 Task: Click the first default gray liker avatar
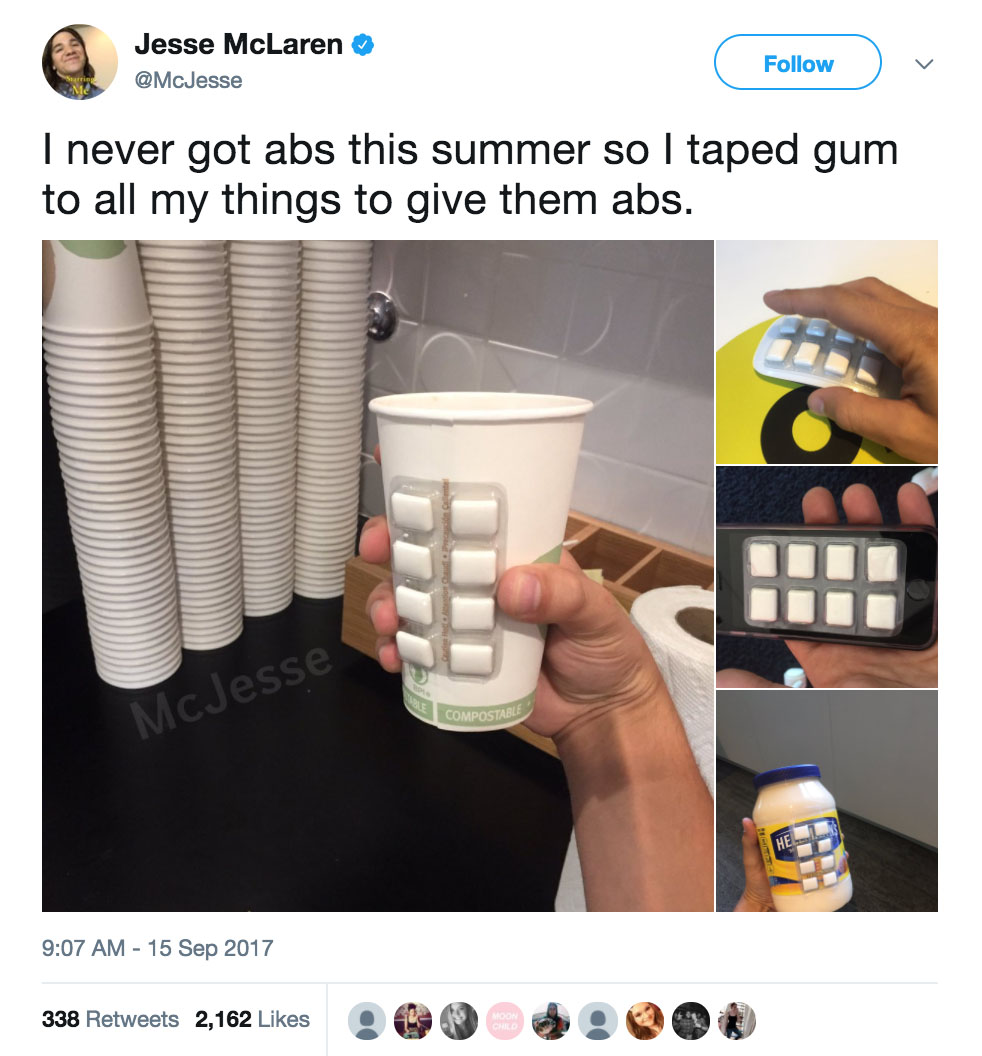366,1020
